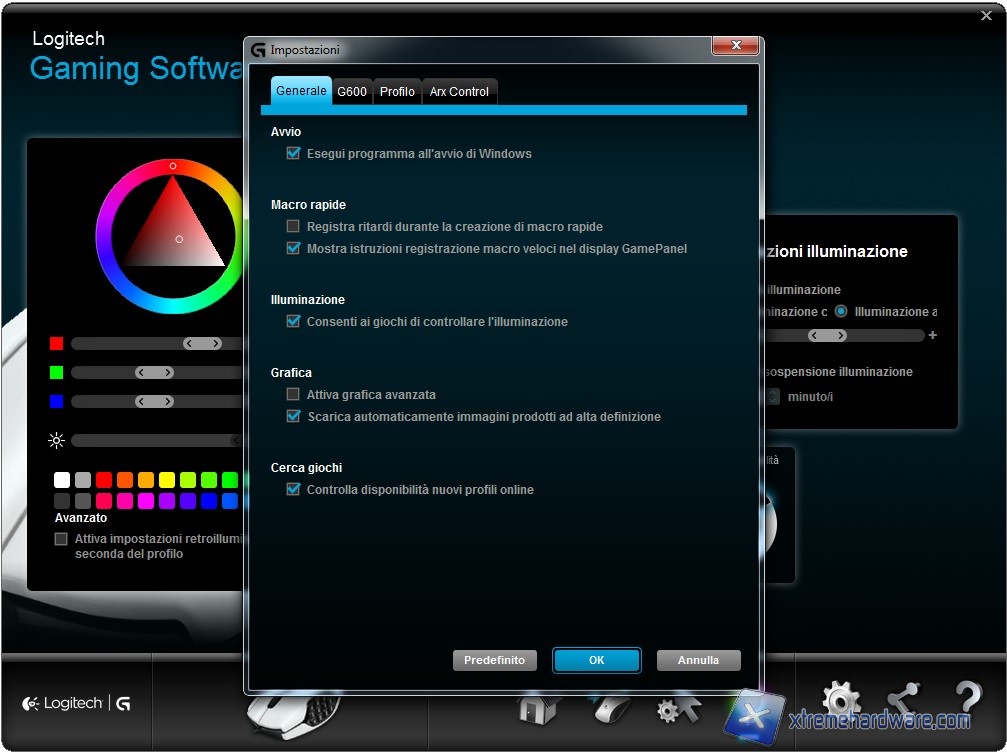Uncheck Controlla disponibilità nuovi profili online
The image size is (1007, 753).
click(x=293, y=490)
